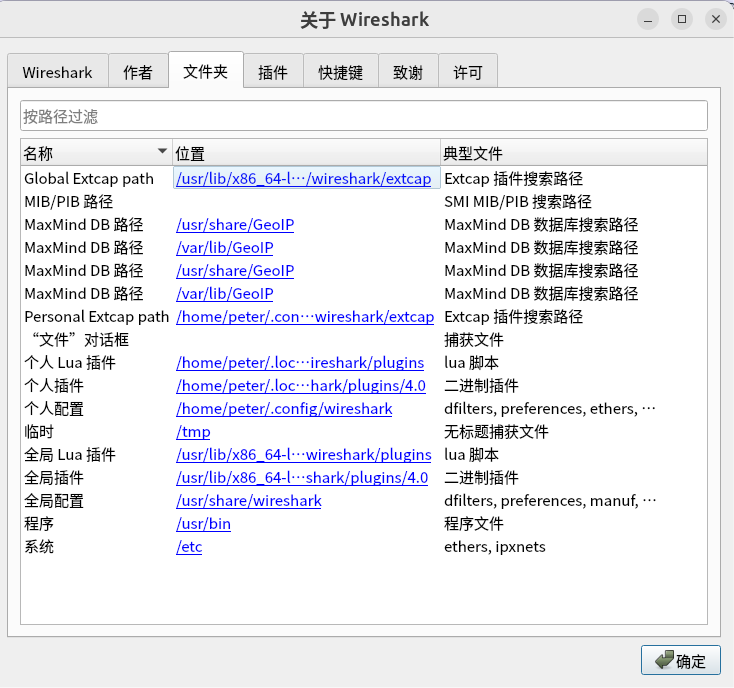Open the 致谢 tab
The width and height of the screenshot is (734, 688).
[407, 72]
